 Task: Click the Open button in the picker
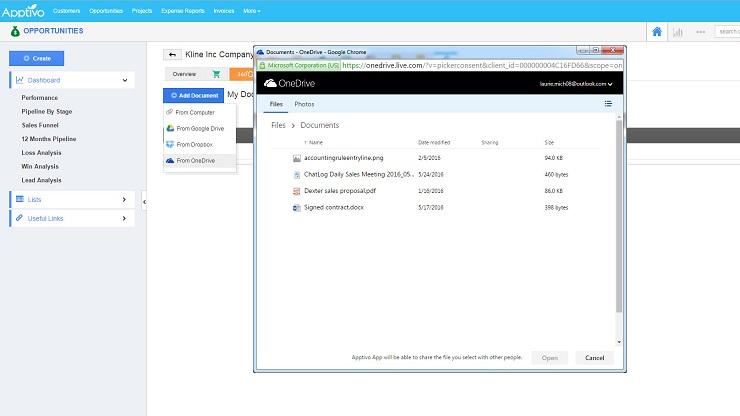549,358
